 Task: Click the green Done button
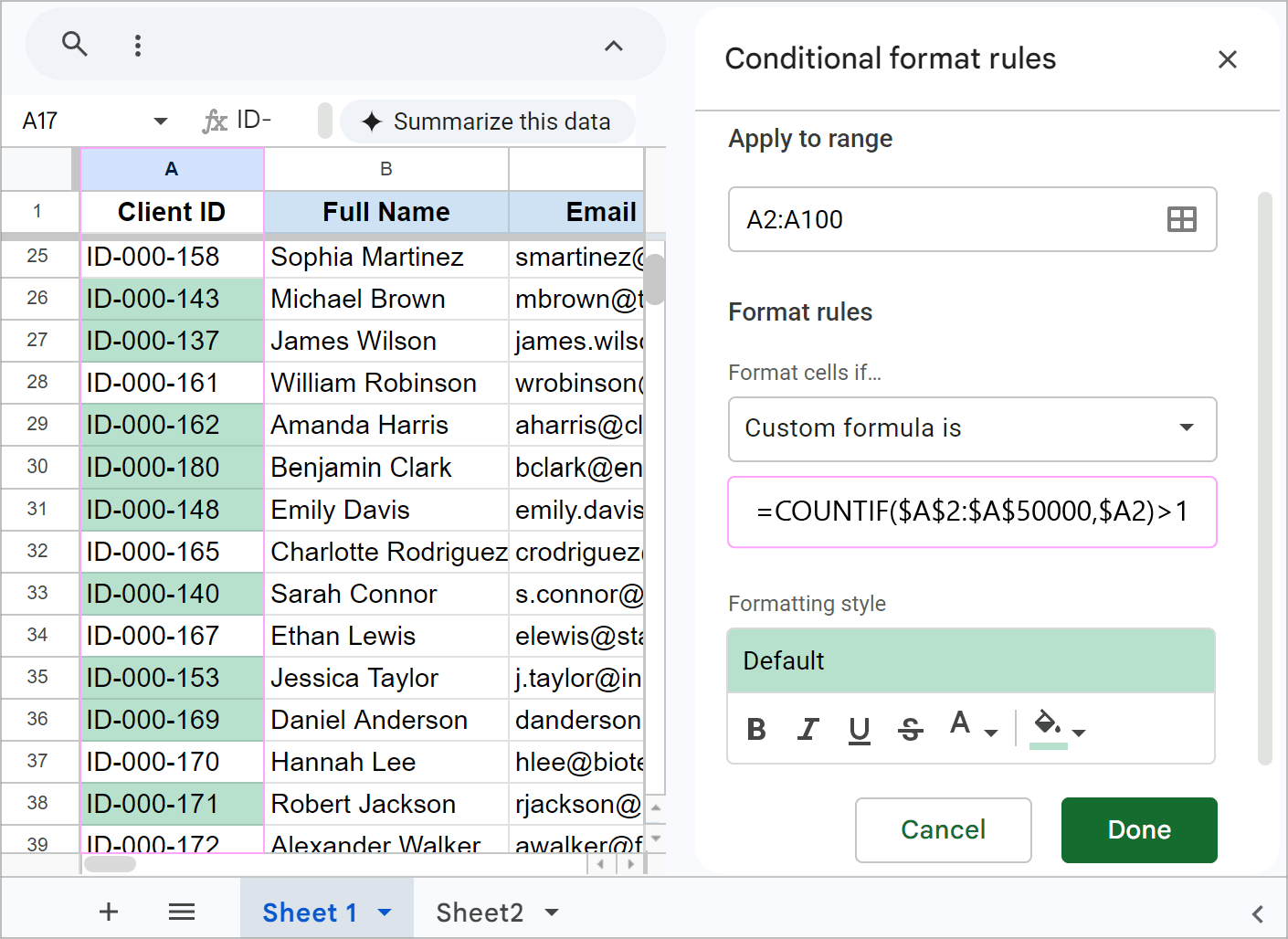(1139, 829)
